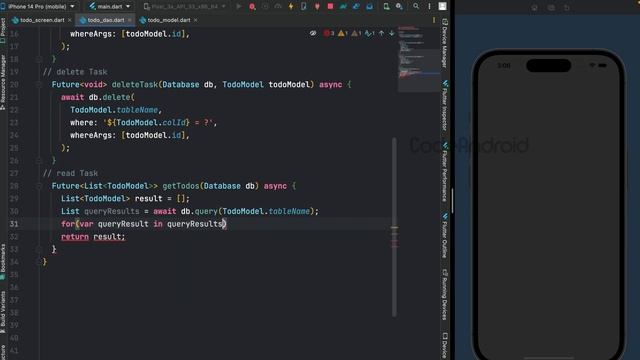Open the editor tabs overflow menu

point(434,20)
